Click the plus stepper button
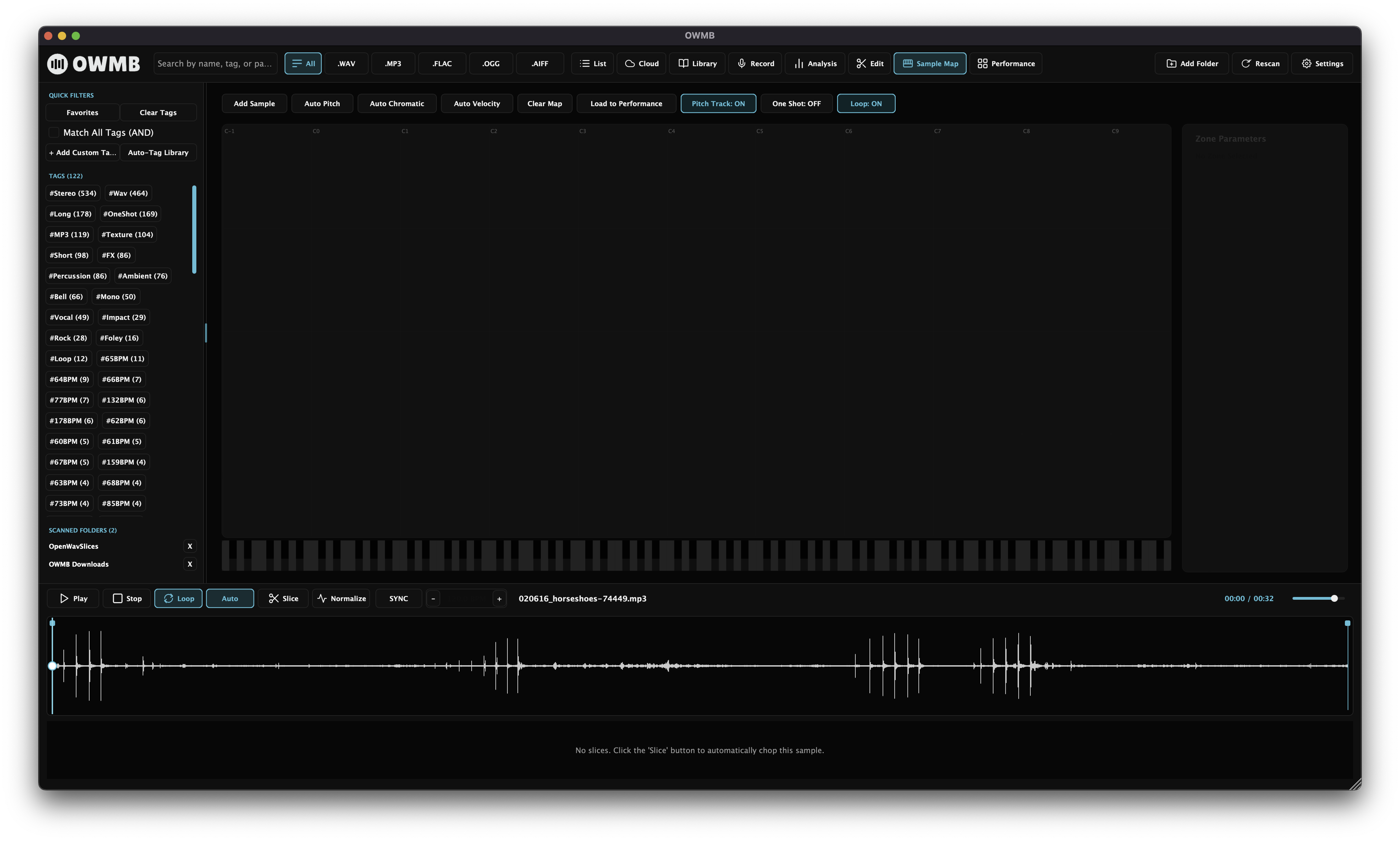The image size is (1400, 841). tap(499, 598)
